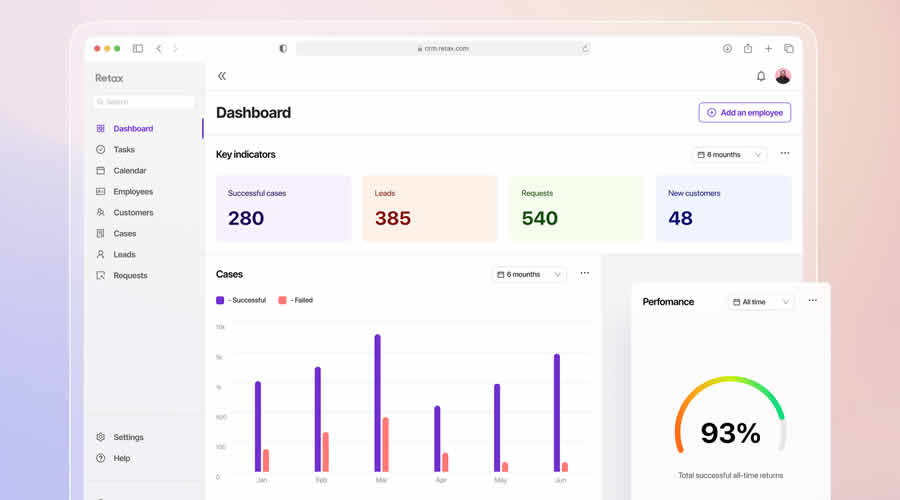The width and height of the screenshot is (900, 500).
Task: Expand Key indicators 6 months dropdown
Action: click(730, 155)
